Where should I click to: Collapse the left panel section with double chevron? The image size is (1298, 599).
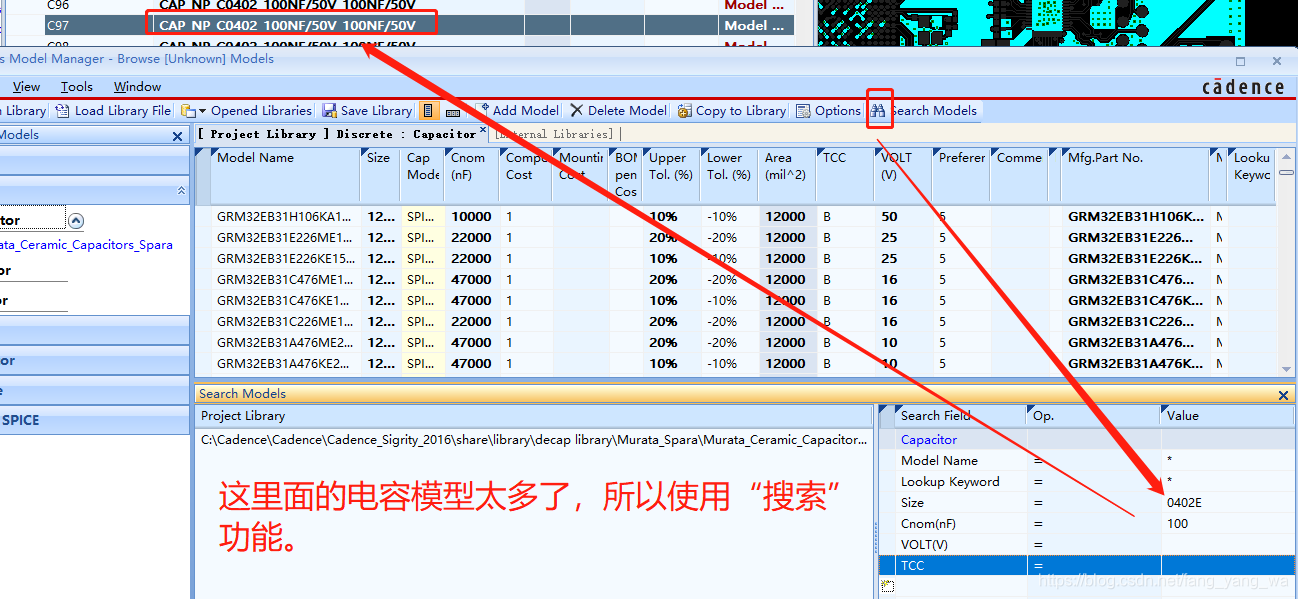[182, 190]
